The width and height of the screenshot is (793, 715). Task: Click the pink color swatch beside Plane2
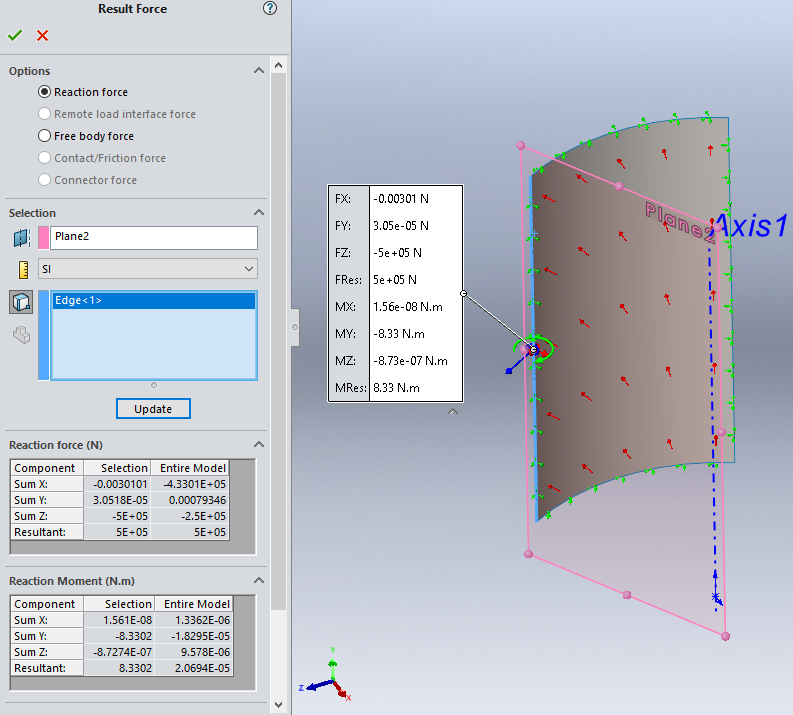pyautogui.click(x=43, y=237)
